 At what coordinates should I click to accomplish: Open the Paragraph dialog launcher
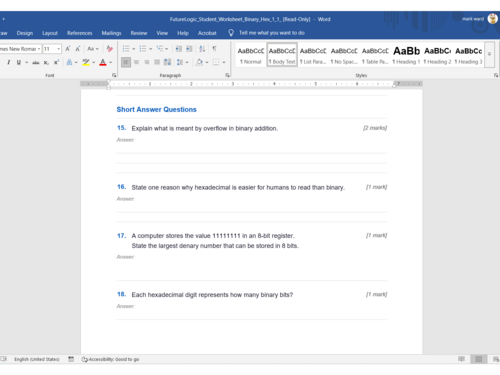[227, 75]
